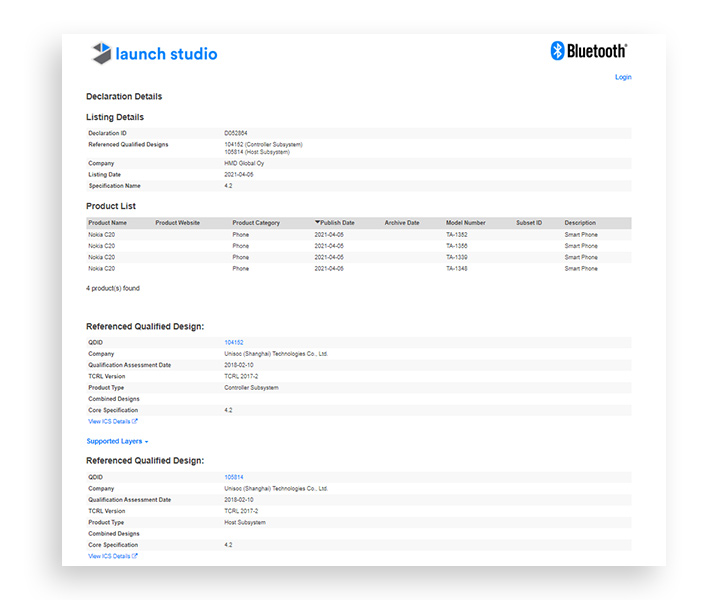Image resolution: width=728 pixels, height=600 pixels.
Task: Click the launch studio title text
Action: tap(166, 54)
